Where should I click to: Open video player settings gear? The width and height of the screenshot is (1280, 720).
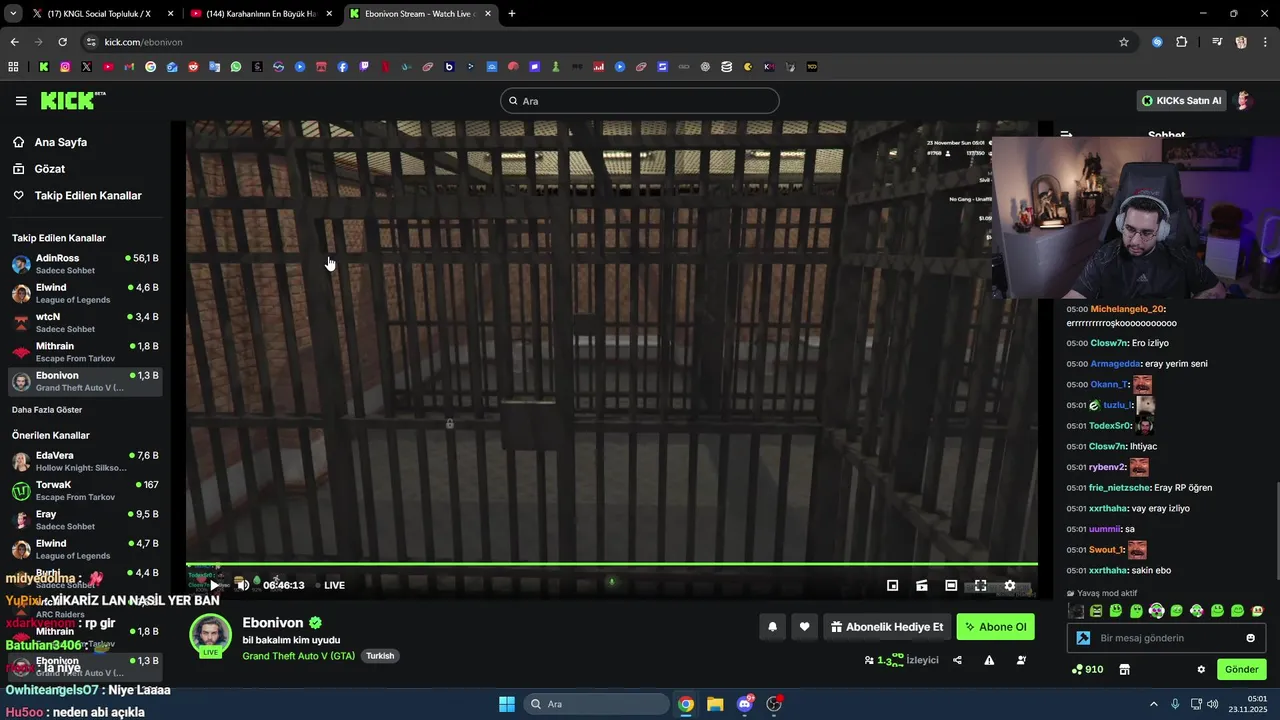coord(1010,585)
